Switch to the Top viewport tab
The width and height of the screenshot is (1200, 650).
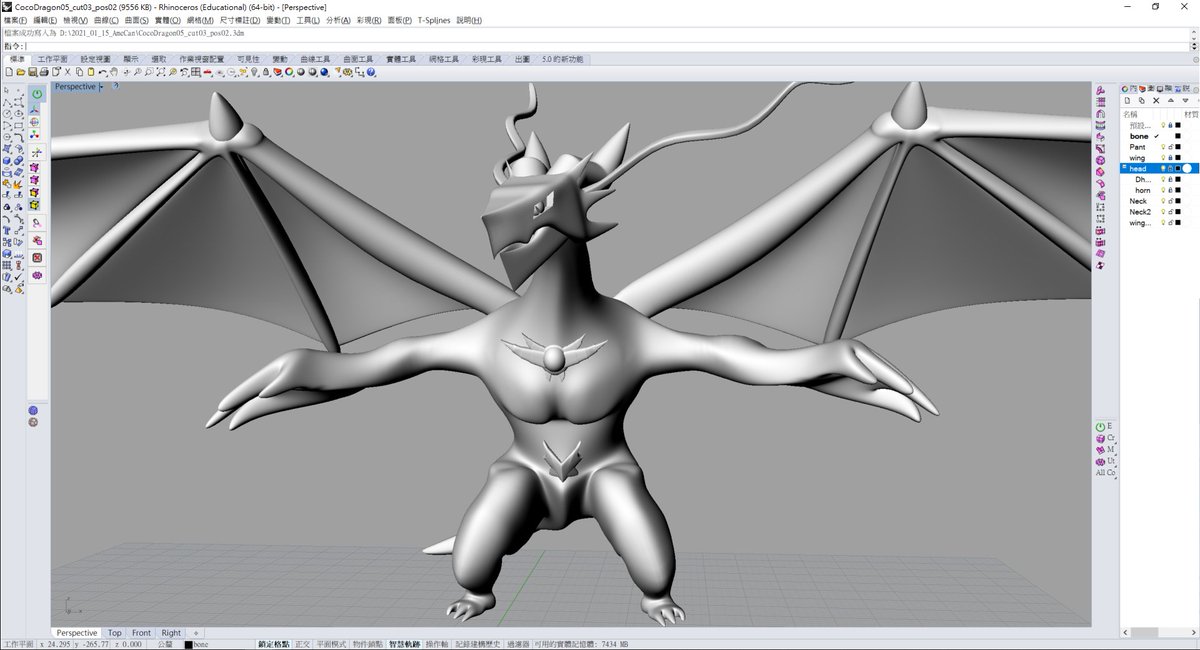[115, 633]
